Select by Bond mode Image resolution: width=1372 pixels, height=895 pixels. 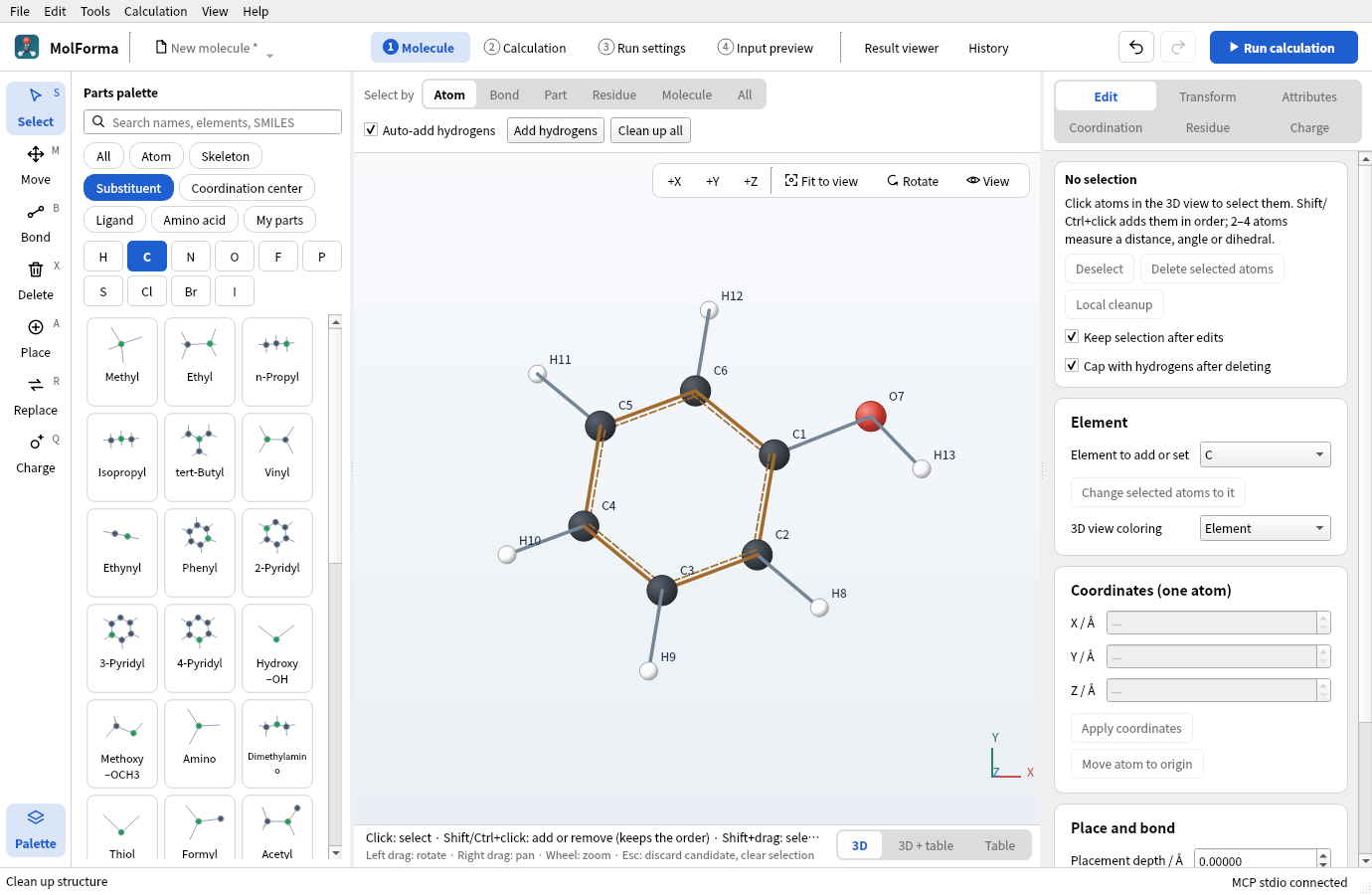504,94
